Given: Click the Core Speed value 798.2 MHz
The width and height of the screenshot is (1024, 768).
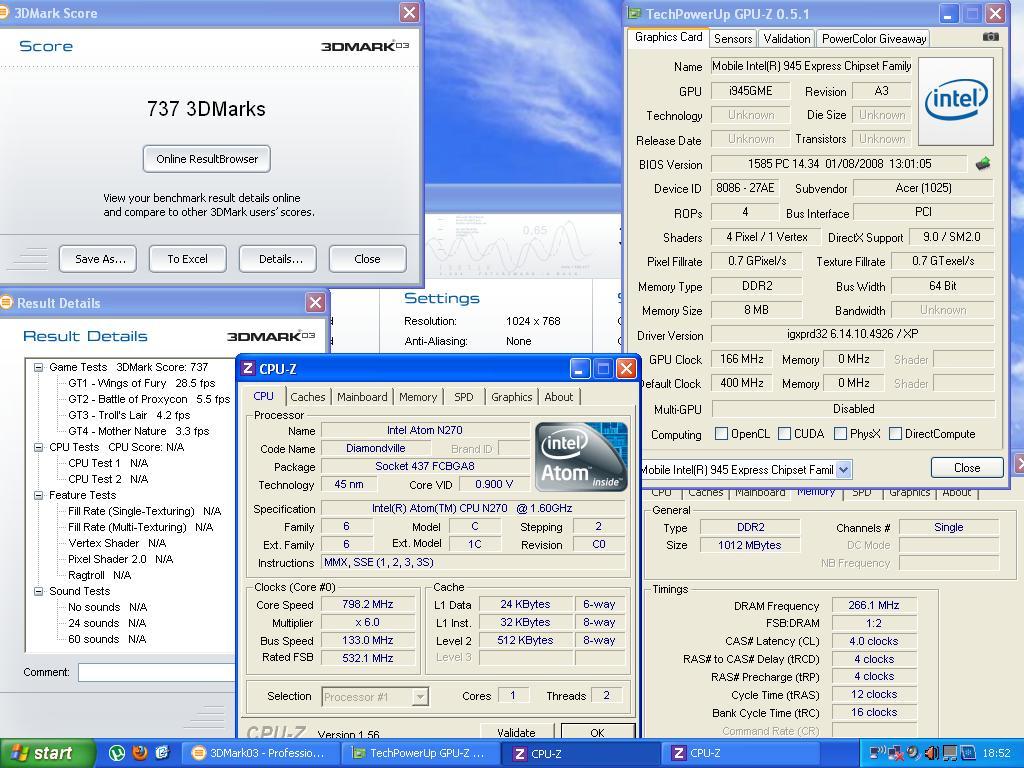Looking at the screenshot, I should pyautogui.click(x=368, y=605).
